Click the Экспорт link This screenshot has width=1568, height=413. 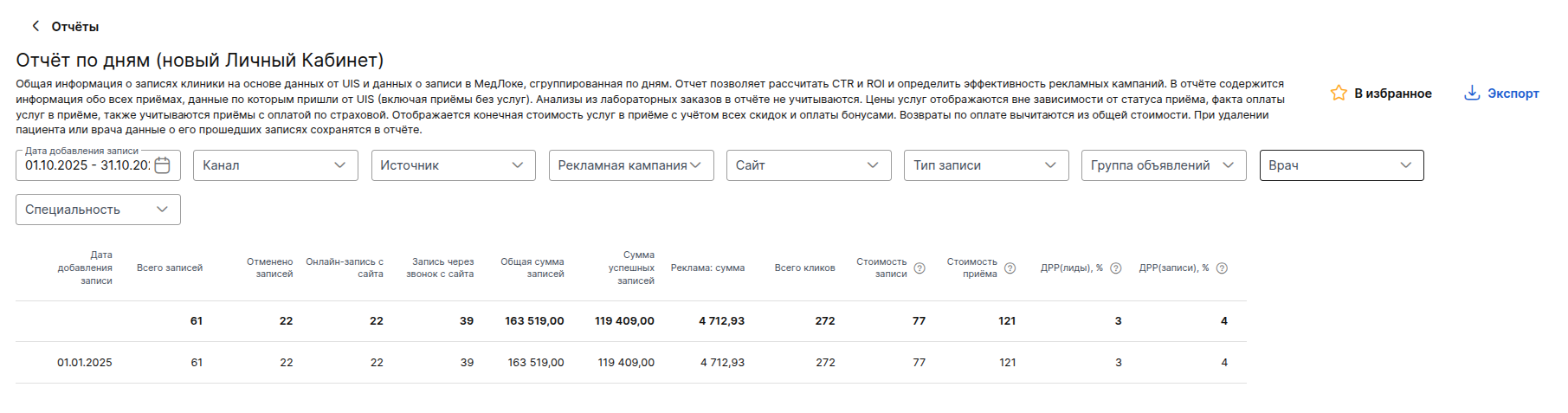[x=1513, y=94]
